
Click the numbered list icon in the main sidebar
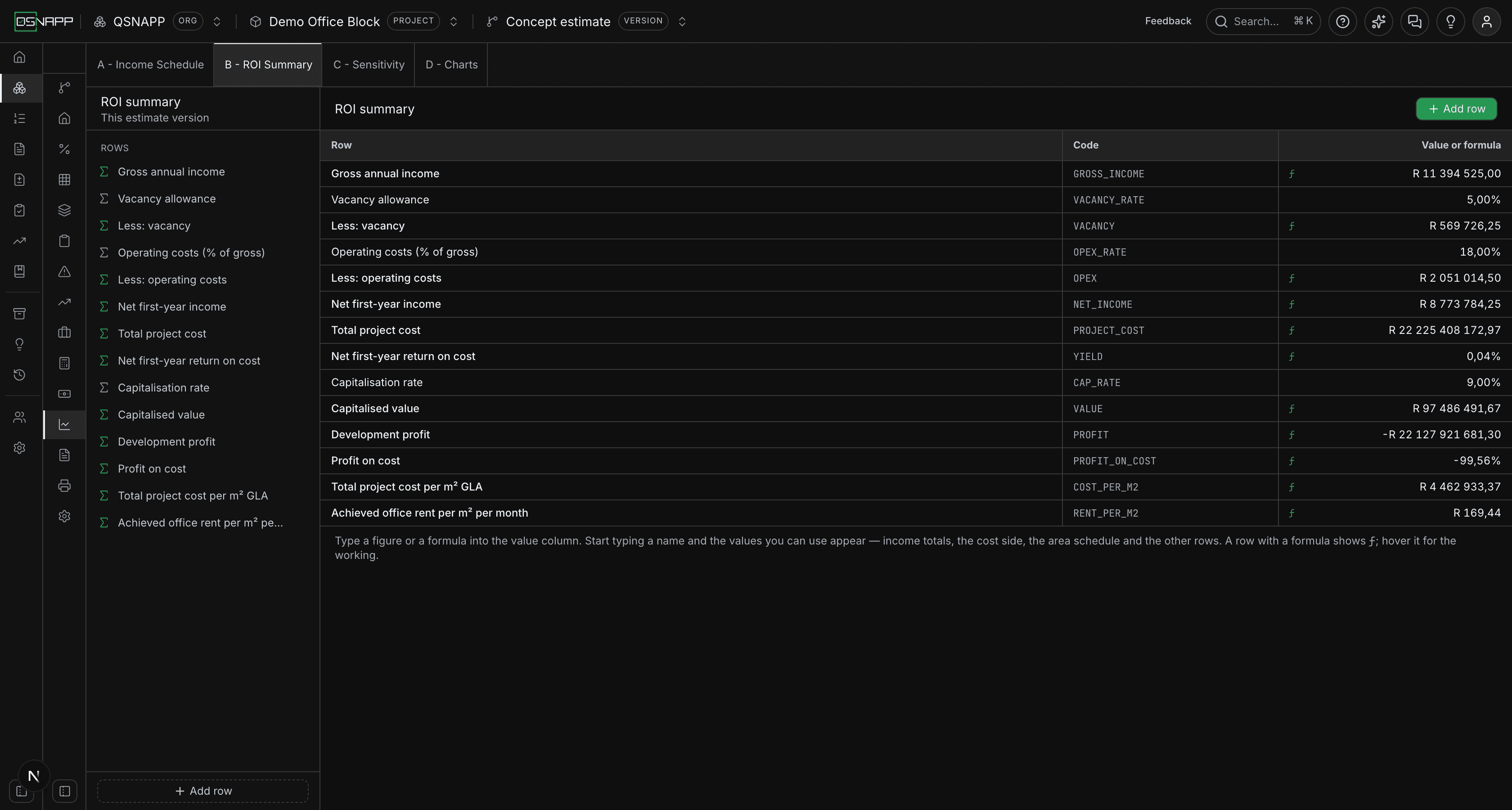(19, 118)
